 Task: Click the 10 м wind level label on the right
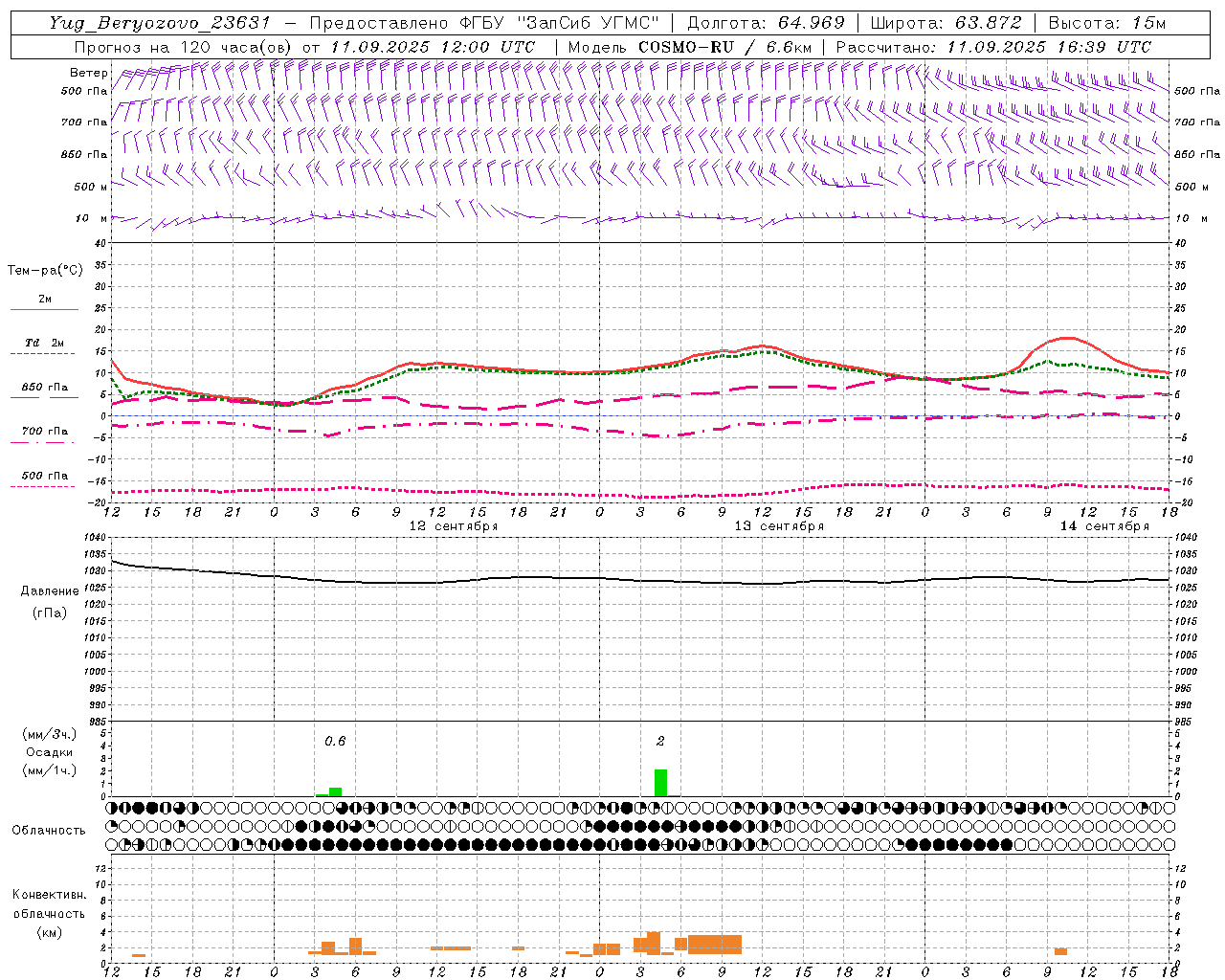1190,218
